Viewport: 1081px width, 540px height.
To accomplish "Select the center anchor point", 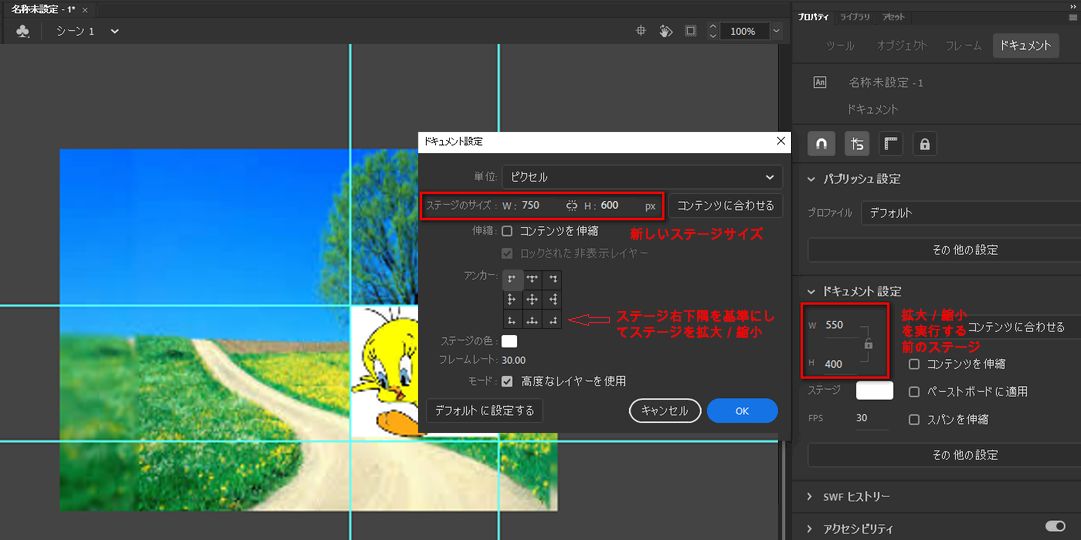I will (532, 299).
